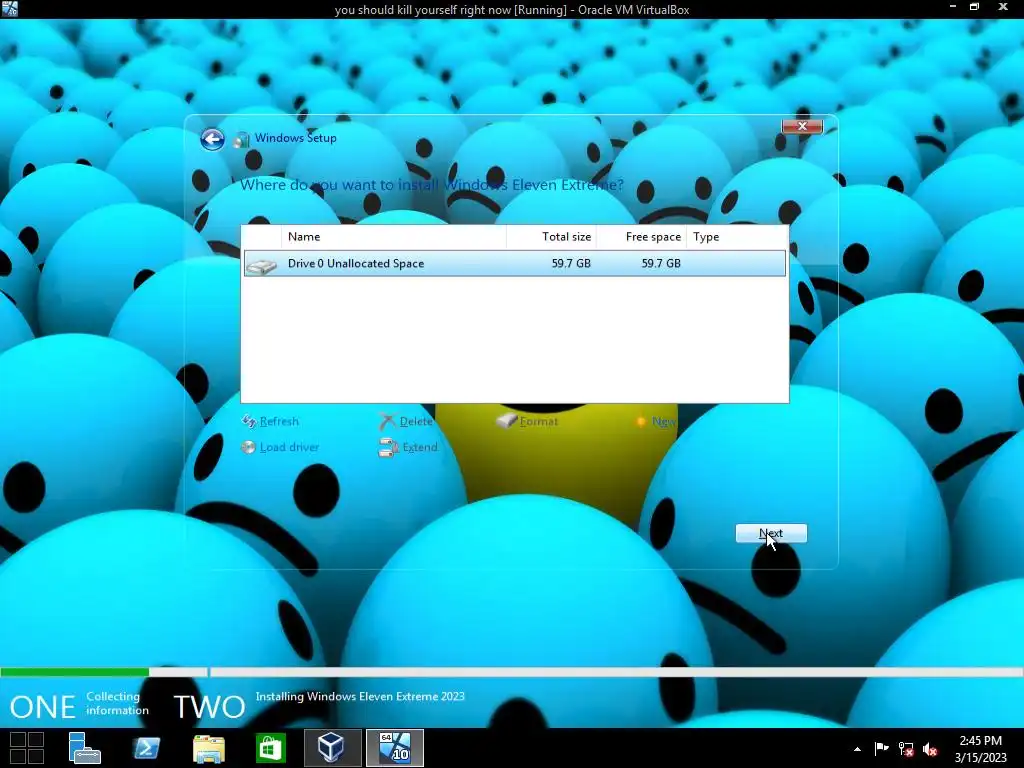Open the Windows Start button

(x=27, y=748)
